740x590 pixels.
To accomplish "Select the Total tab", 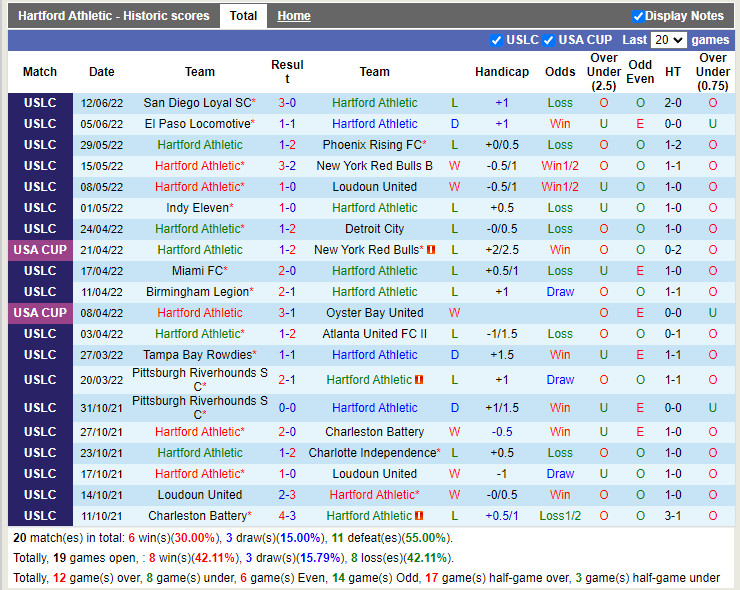I will pos(243,15).
